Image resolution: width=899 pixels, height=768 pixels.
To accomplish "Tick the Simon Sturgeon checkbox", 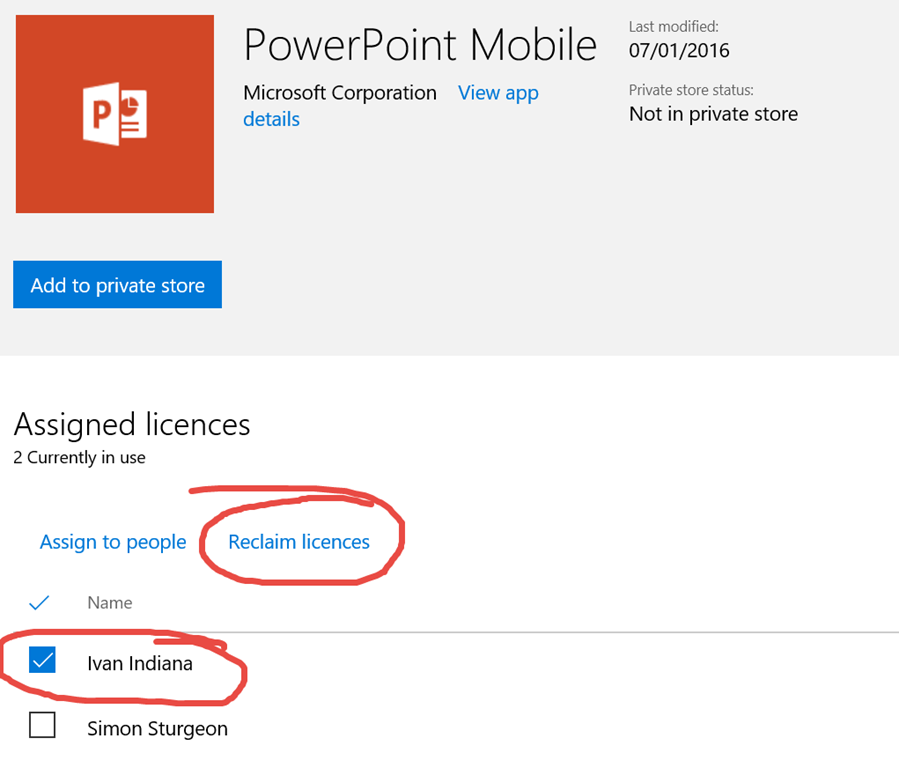I will [x=42, y=725].
